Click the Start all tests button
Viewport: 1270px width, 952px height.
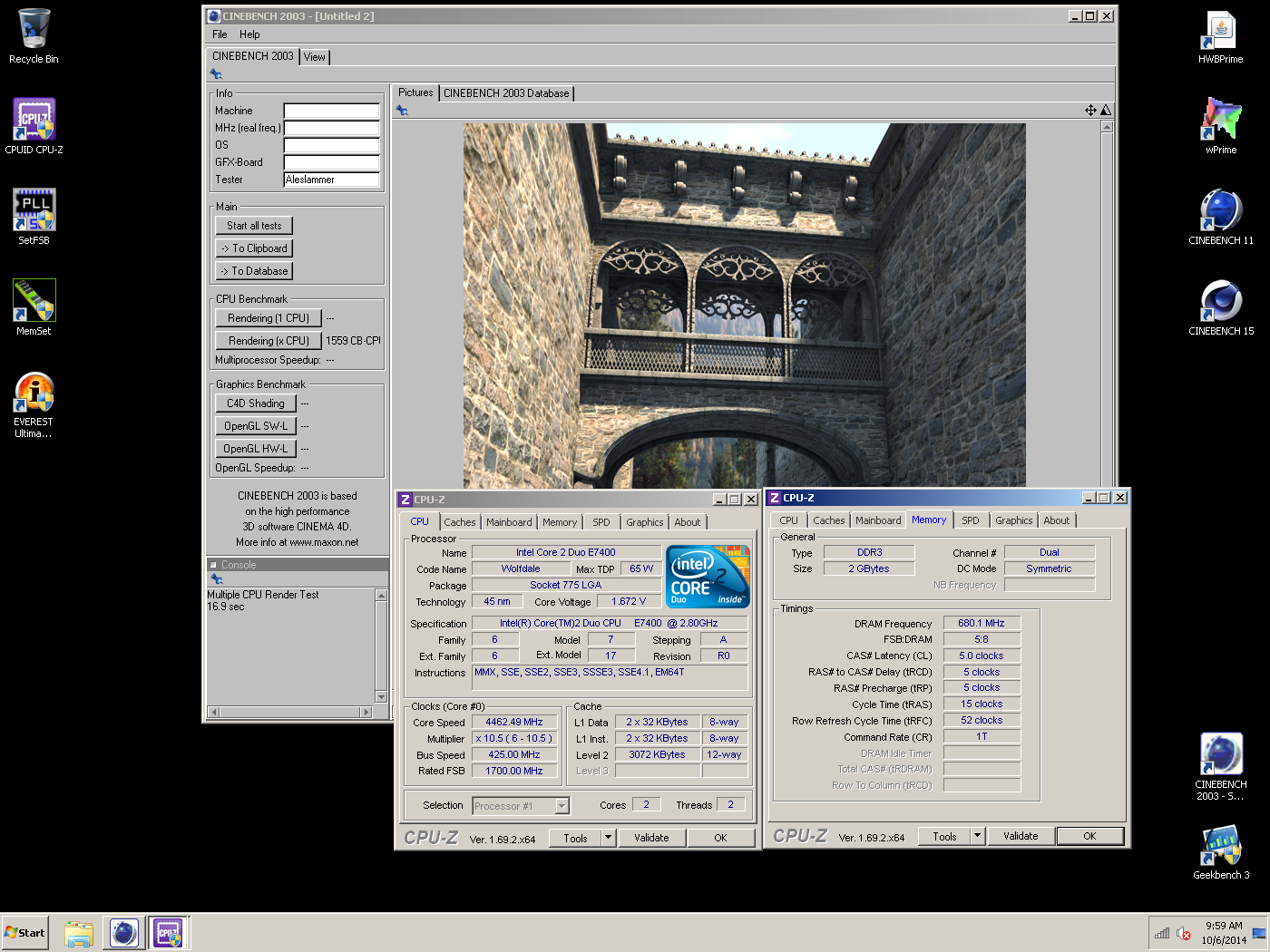(254, 226)
